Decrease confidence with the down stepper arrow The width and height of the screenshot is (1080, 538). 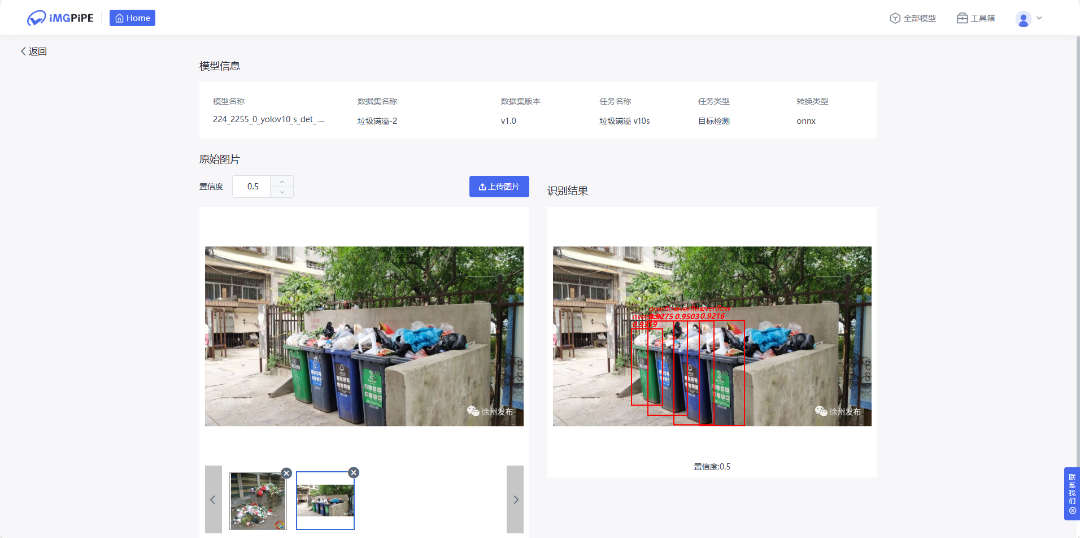[282, 192]
